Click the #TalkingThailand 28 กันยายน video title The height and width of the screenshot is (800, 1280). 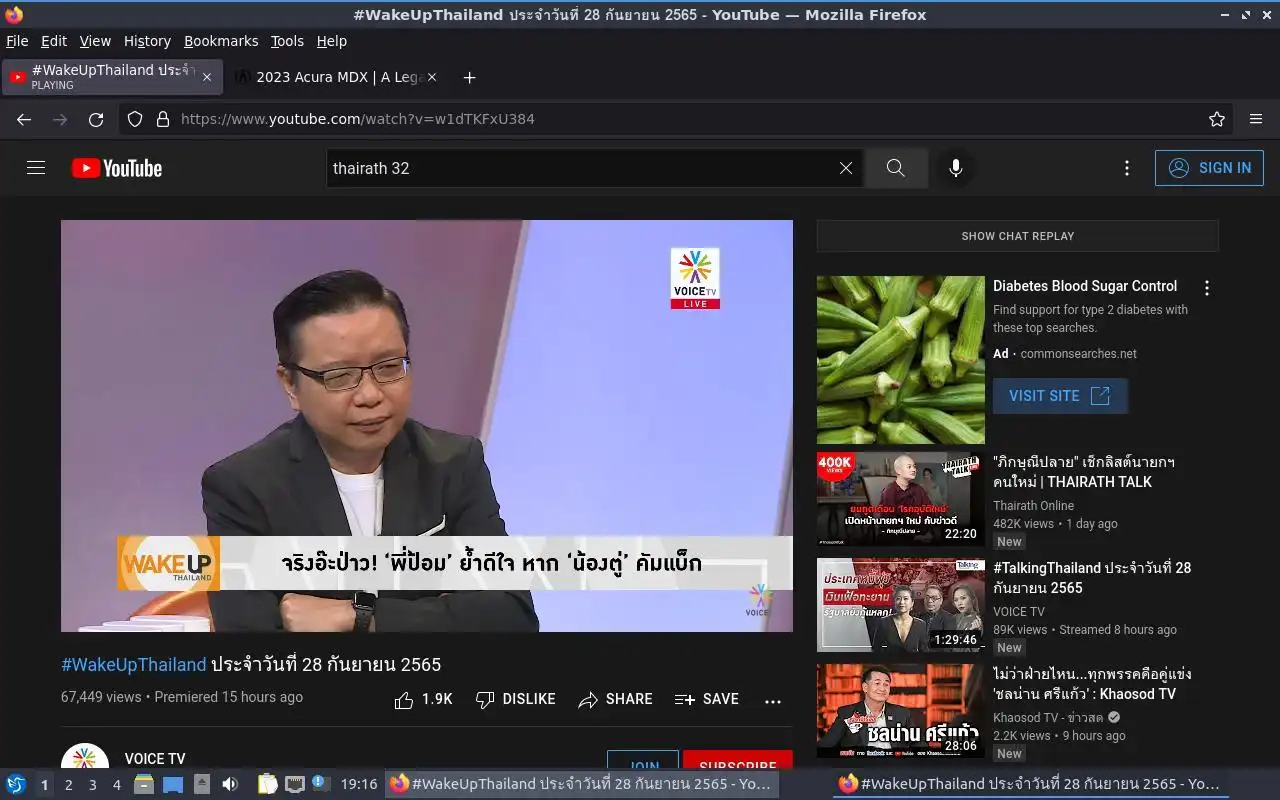[x=1092, y=578]
